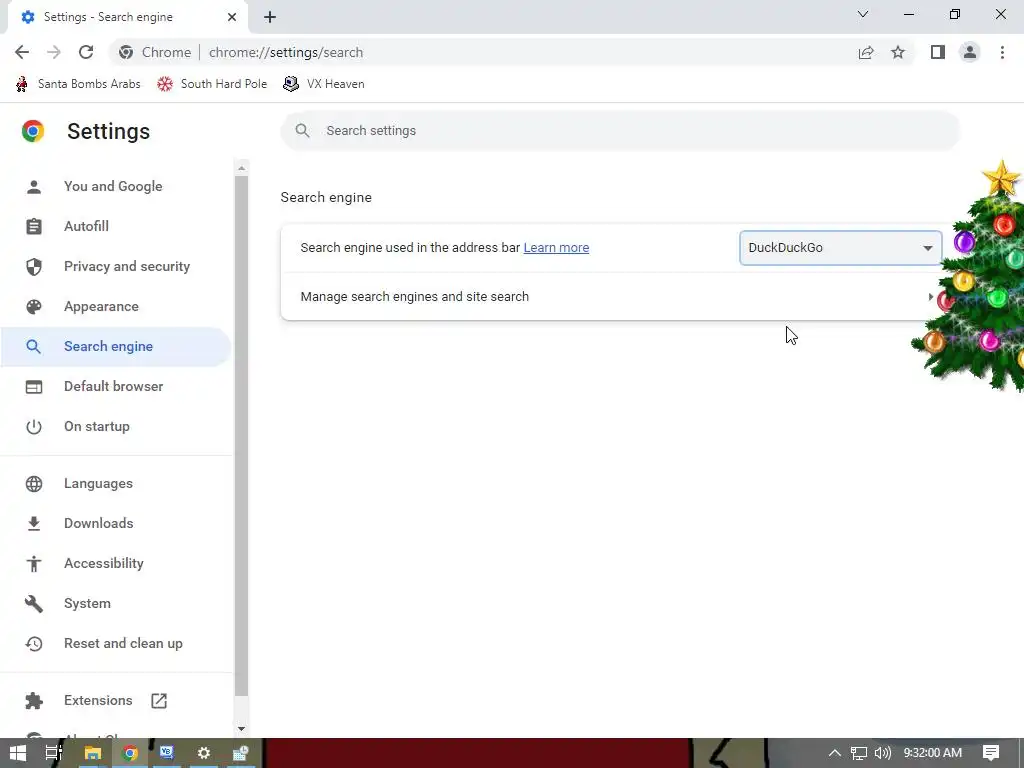Viewport: 1024px width, 768px height.
Task: Open the Windows Start menu
Action: 18,753
